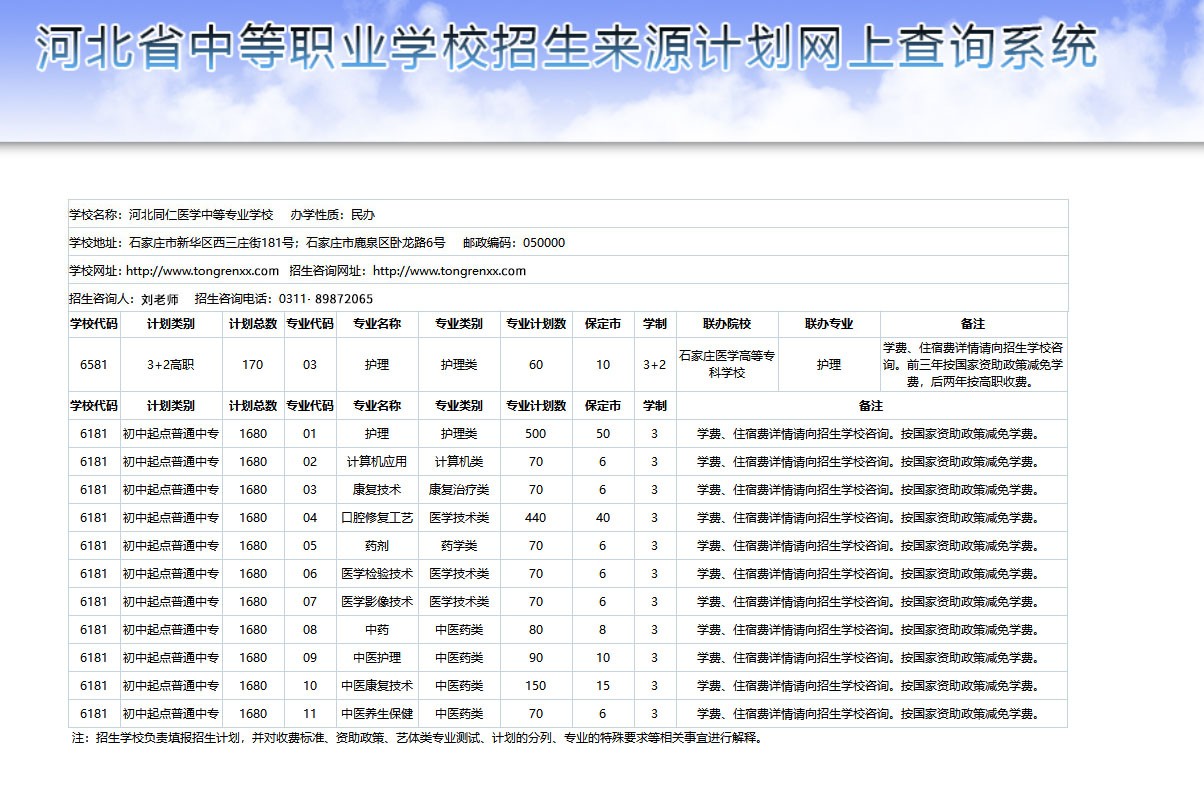Click major code 11 cell
The width and height of the screenshot is (1204, 788).
point(310,714)
